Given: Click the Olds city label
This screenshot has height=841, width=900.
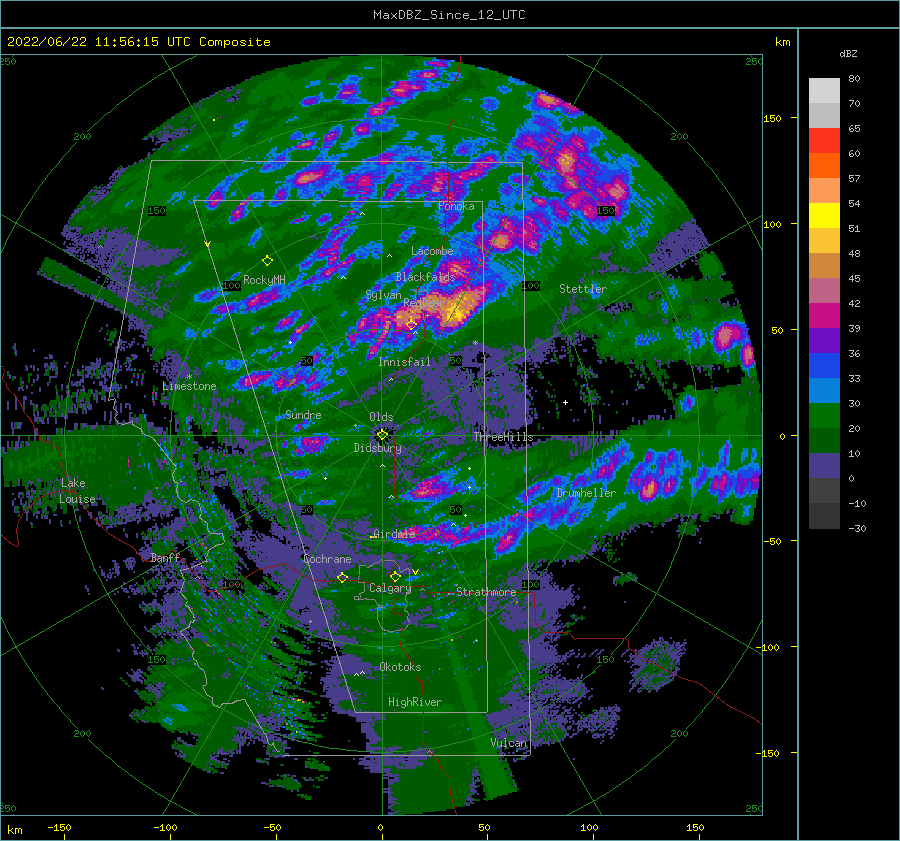Looking at the screenshot, I should pos(381,417).
